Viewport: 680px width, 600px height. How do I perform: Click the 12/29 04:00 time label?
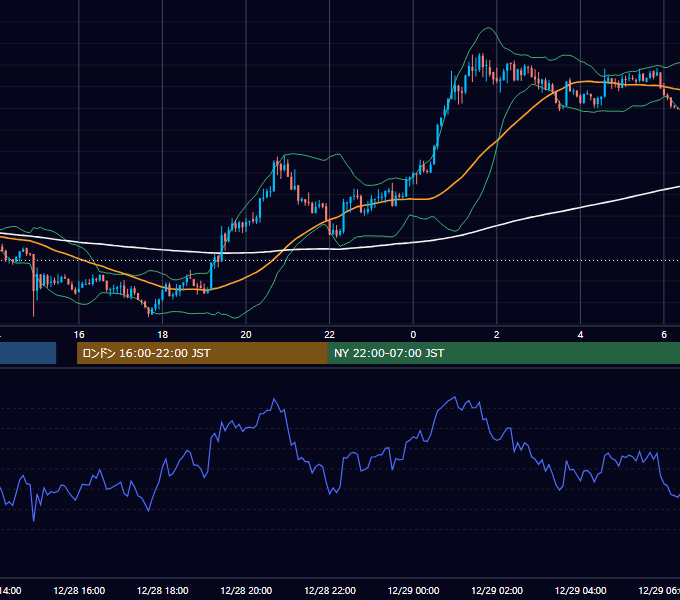click(581, 590)
